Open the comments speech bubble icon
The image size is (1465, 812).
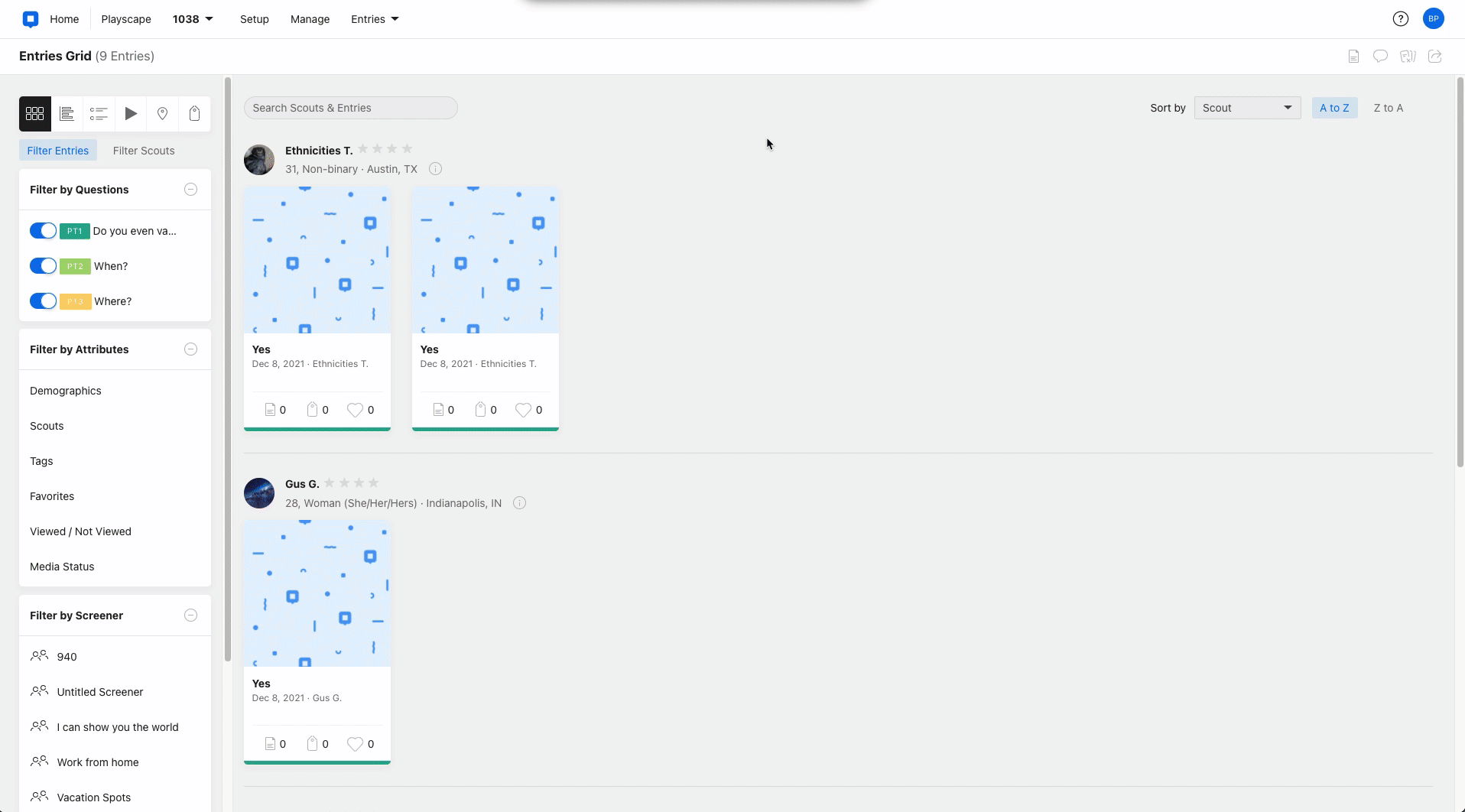coord(1381,56)
